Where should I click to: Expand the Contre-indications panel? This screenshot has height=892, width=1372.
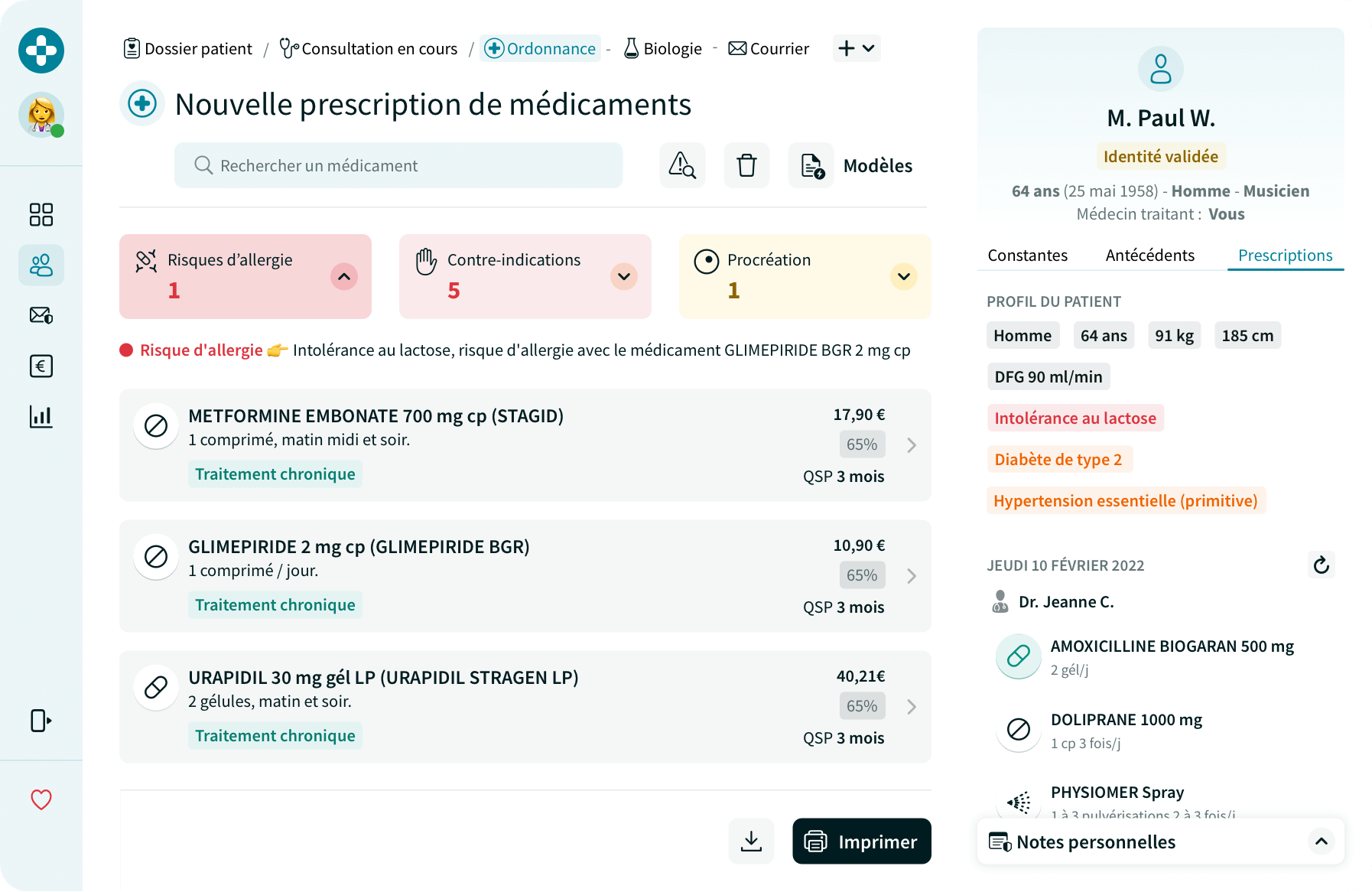[624, 276]
